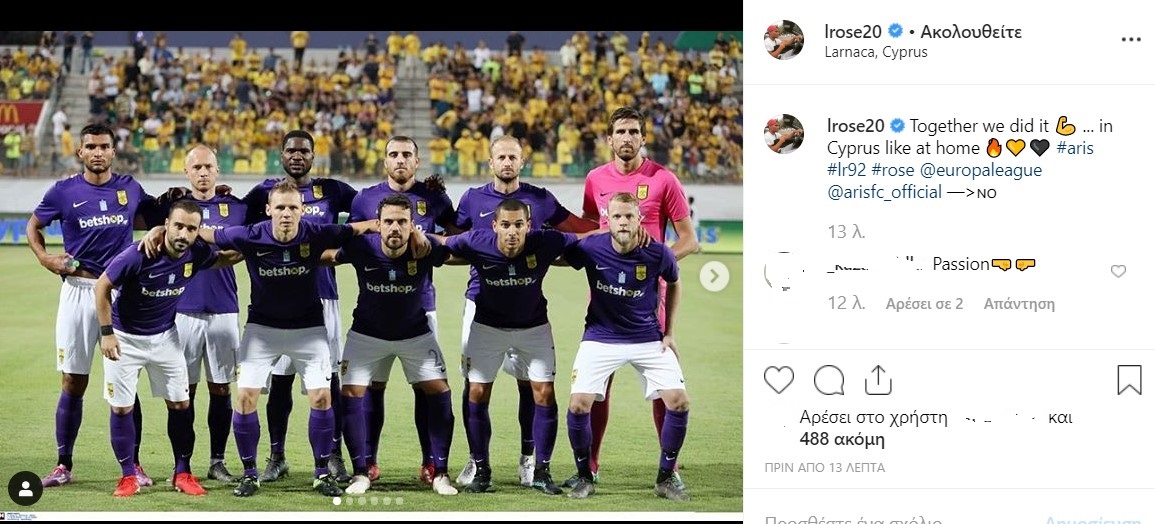Open the Larnaca, Cyprus location link
1155x524 pixels.
876,52
